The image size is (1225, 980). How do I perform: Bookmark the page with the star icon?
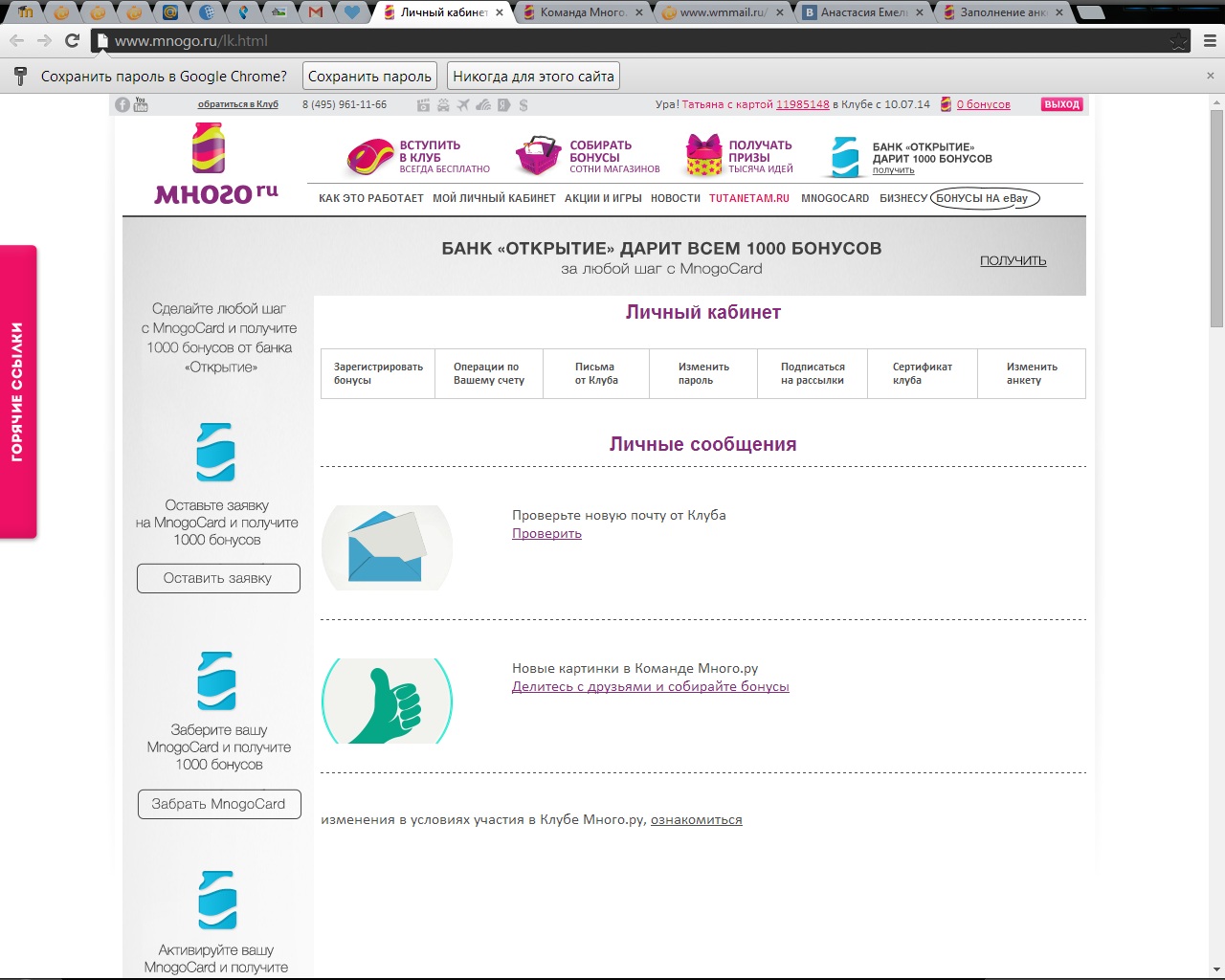[x=1179, y=41]
